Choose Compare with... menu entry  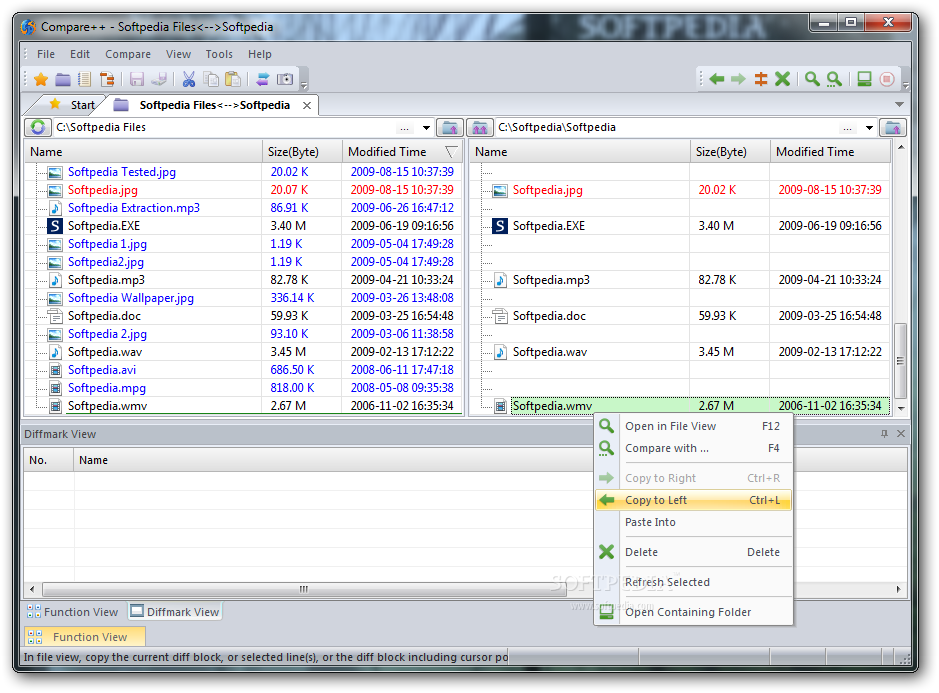tap(693, 448)
